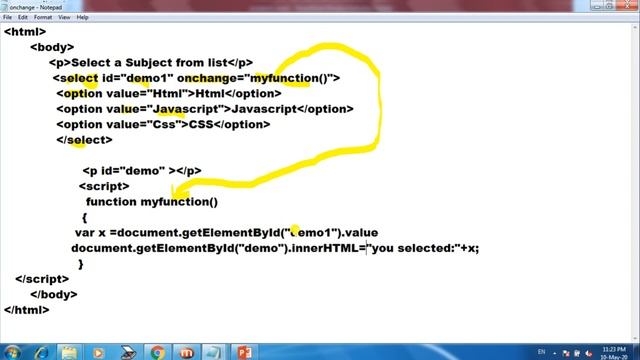Open the Format menu
This screenshot has width=640, height=360.
pyautogui.click(x=43, y=17)
